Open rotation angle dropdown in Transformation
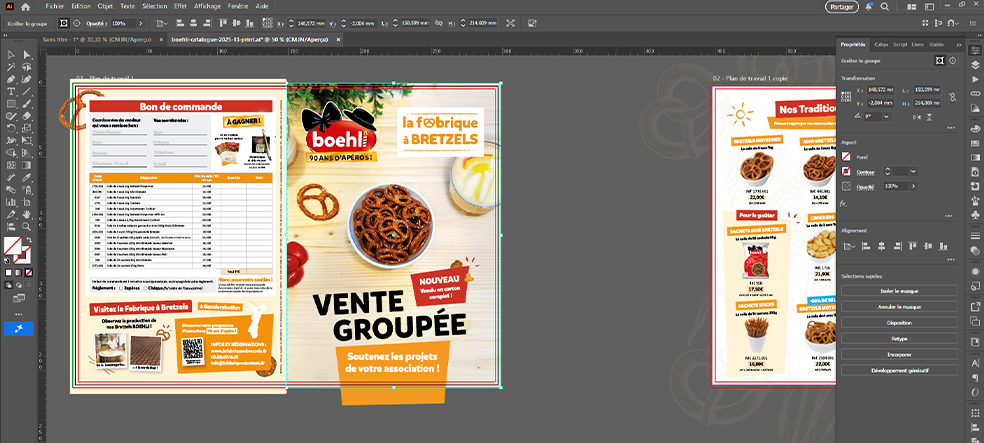The height and width of the screenshot is (443, 984). click(x=886, y=117)
